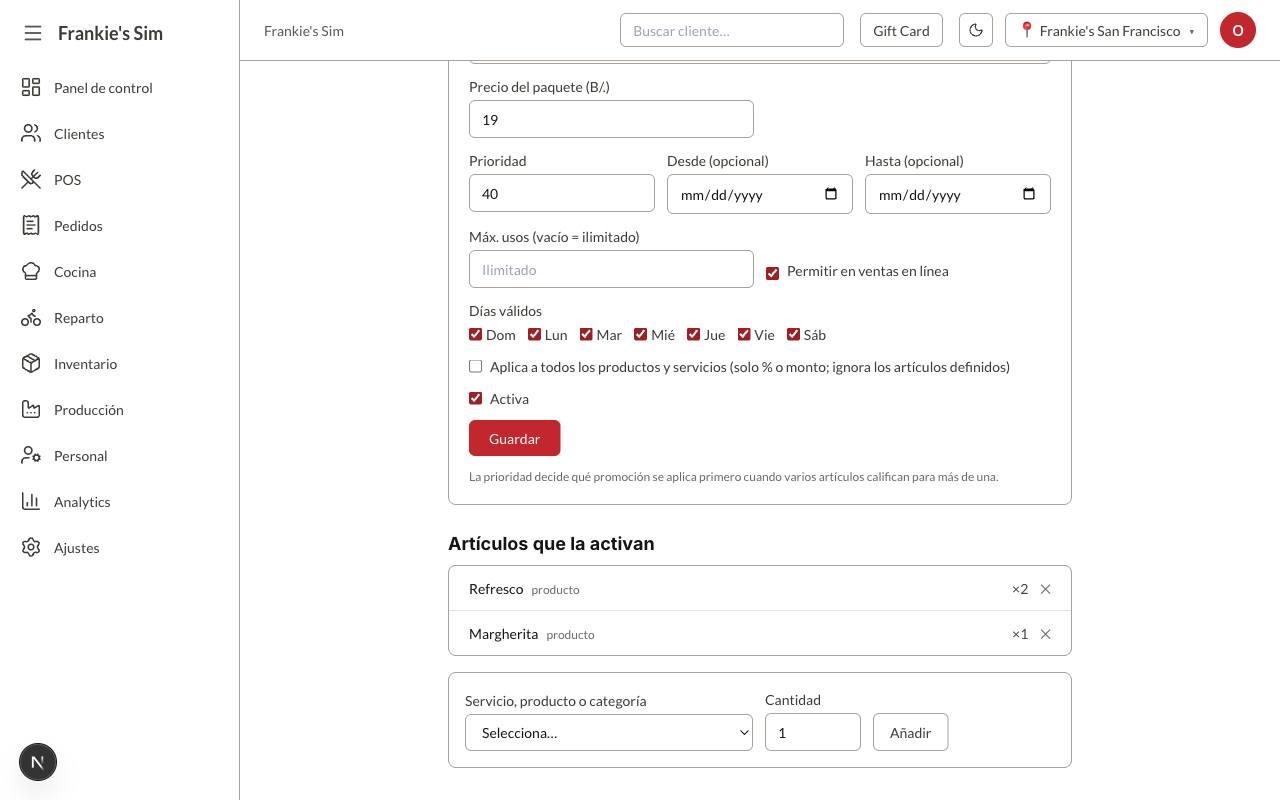
Task: Open the user avatar menu
Action: pyautogui.click(x=1238, y=31)
